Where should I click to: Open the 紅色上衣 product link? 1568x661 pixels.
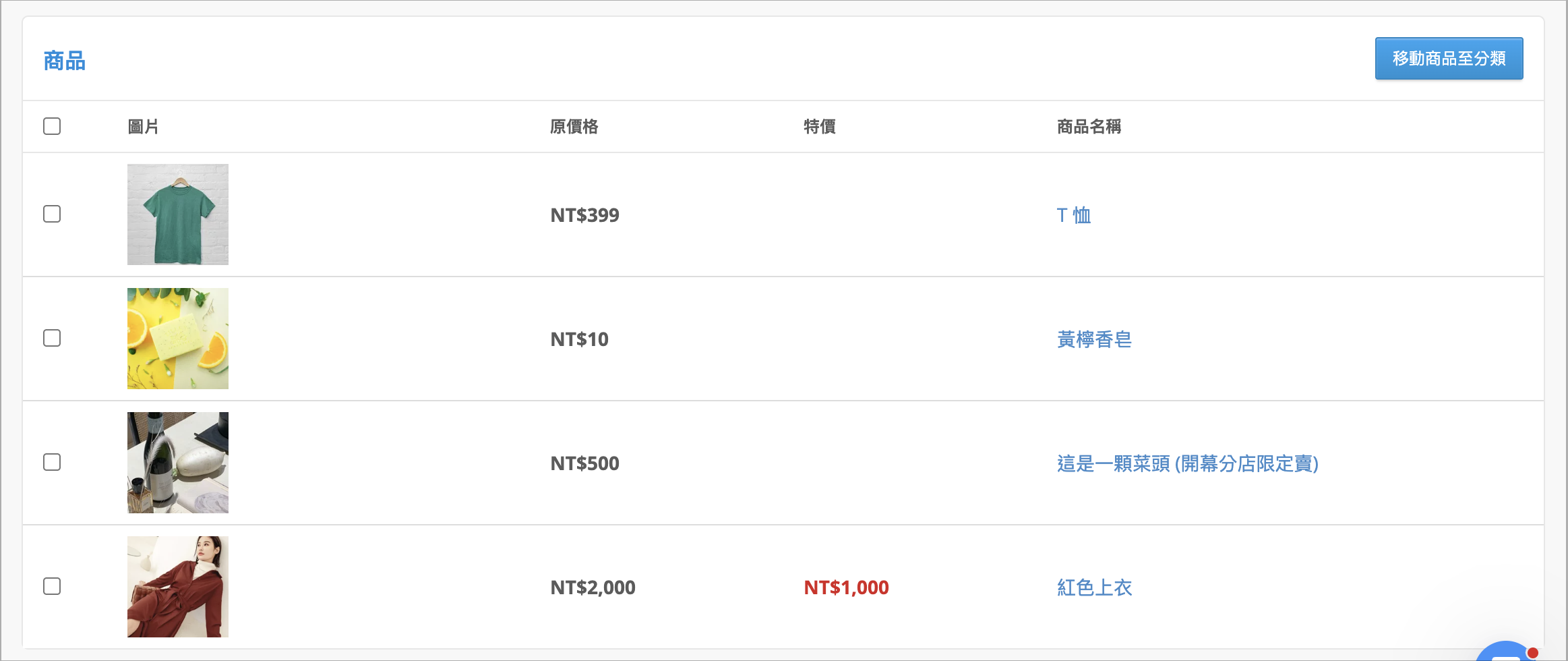point(1094,587)
